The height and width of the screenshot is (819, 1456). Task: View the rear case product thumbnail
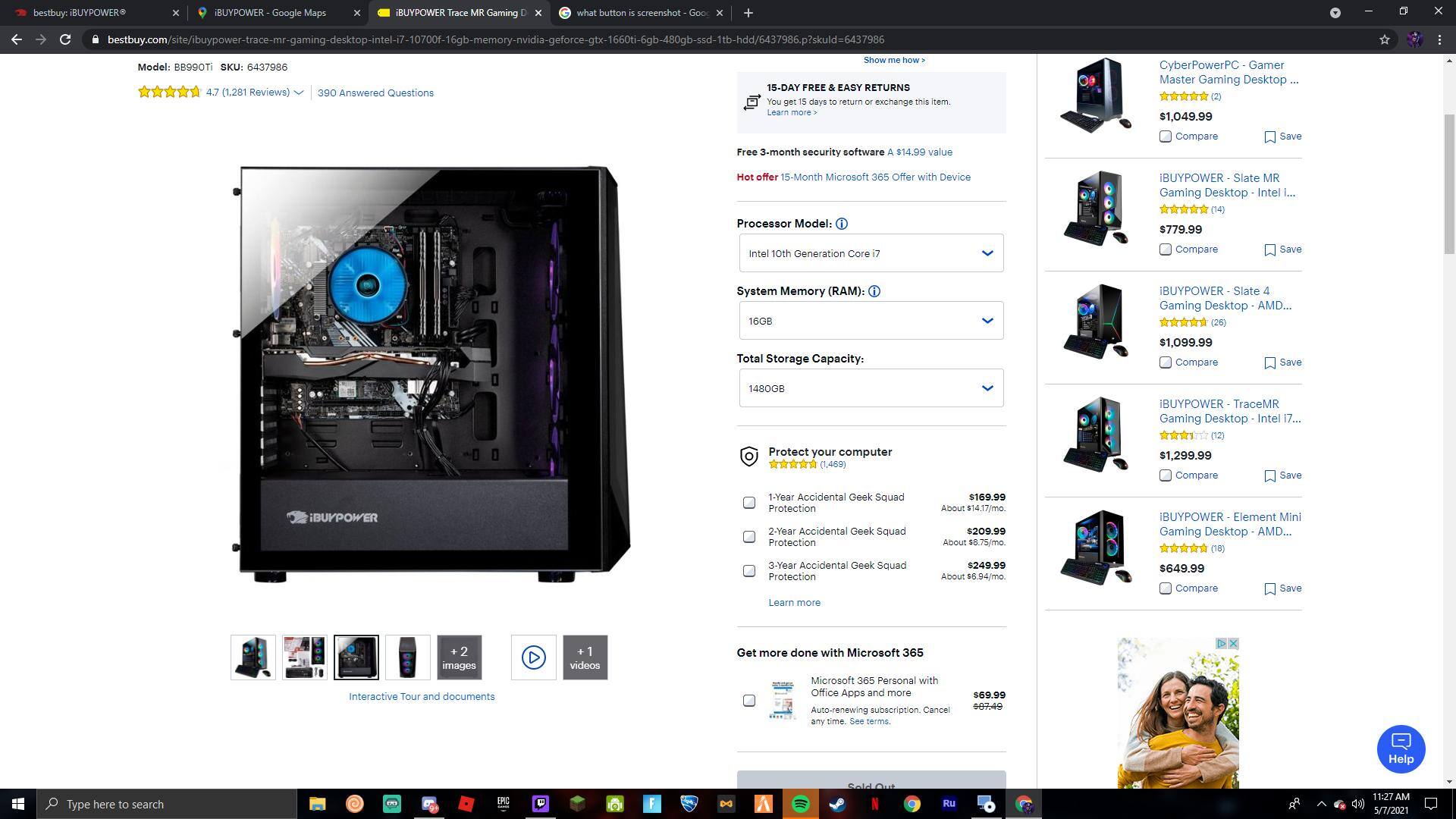coord(407,657)
